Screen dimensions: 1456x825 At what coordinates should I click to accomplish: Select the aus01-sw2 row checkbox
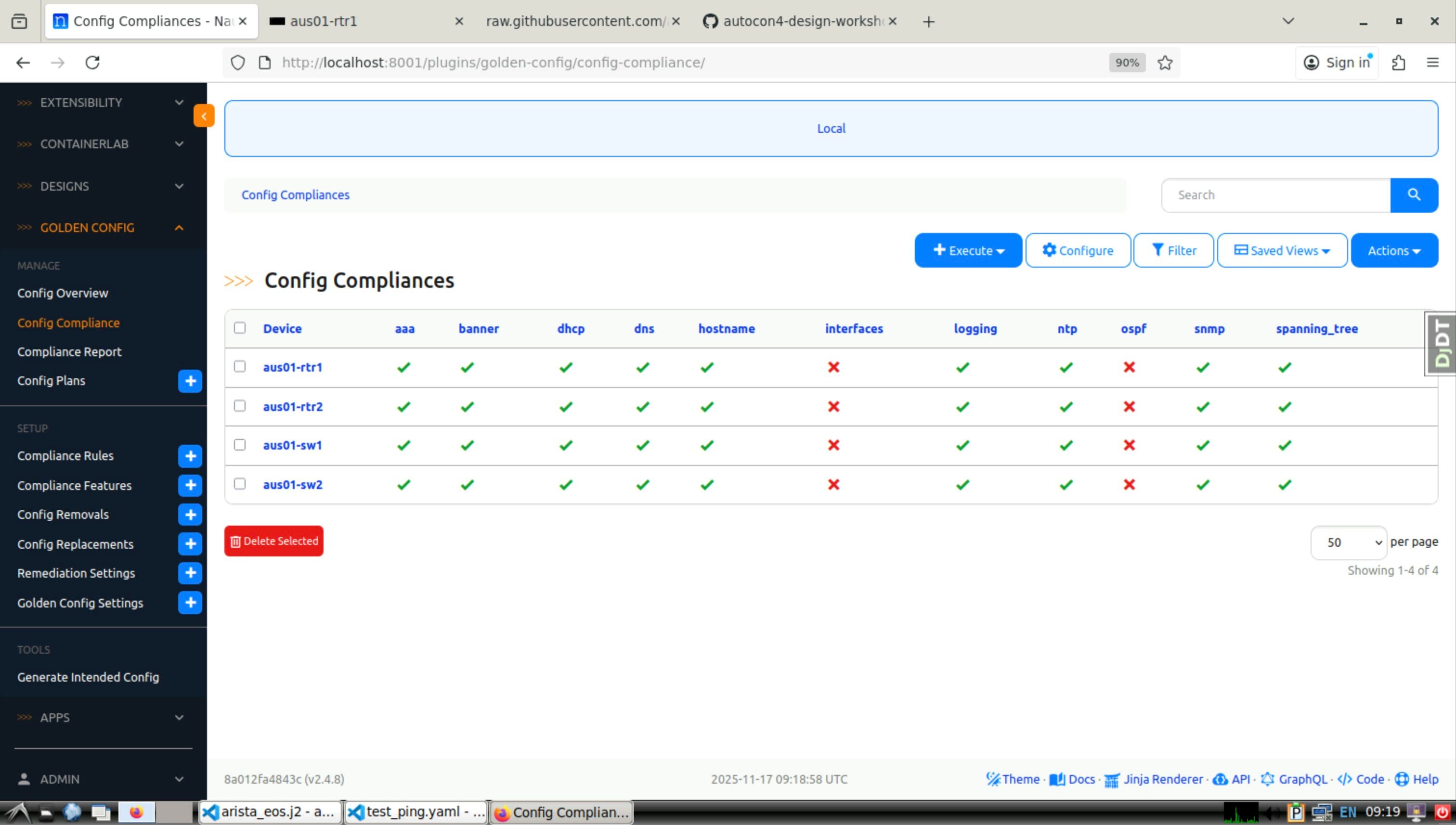[x=240, y=484]
